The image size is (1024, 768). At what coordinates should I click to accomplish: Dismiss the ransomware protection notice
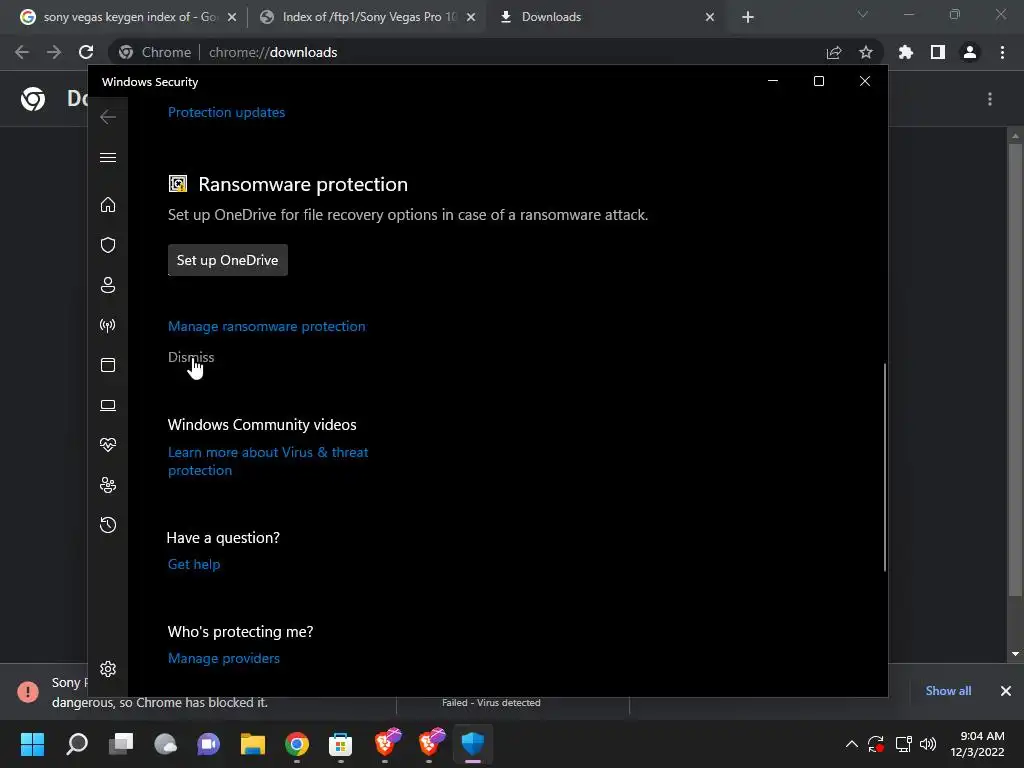coord(191,357)
